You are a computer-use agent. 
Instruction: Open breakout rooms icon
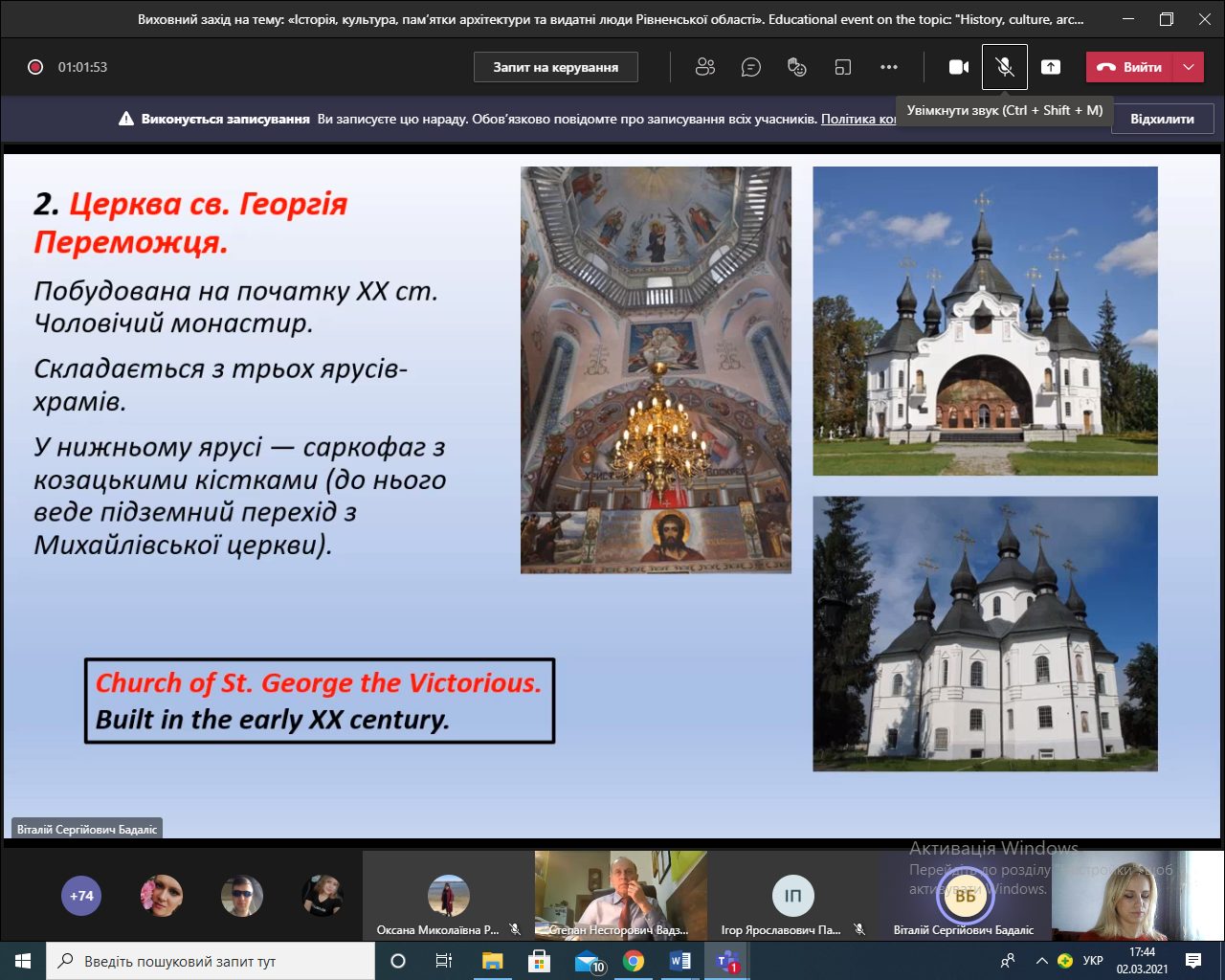pyautogui.click(x=842, y=67)
